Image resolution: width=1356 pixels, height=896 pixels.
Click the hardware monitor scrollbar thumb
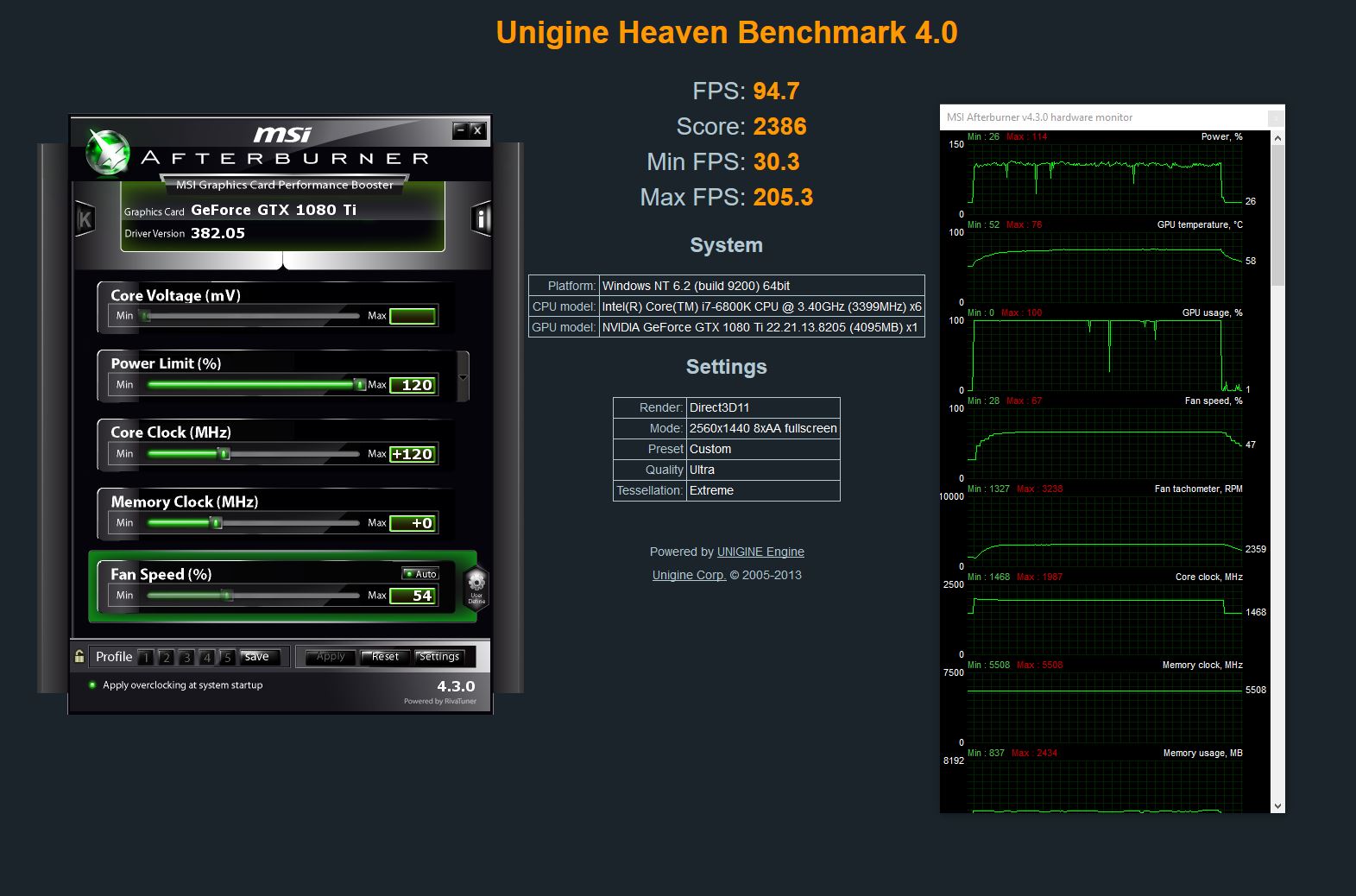[1277, 215]
